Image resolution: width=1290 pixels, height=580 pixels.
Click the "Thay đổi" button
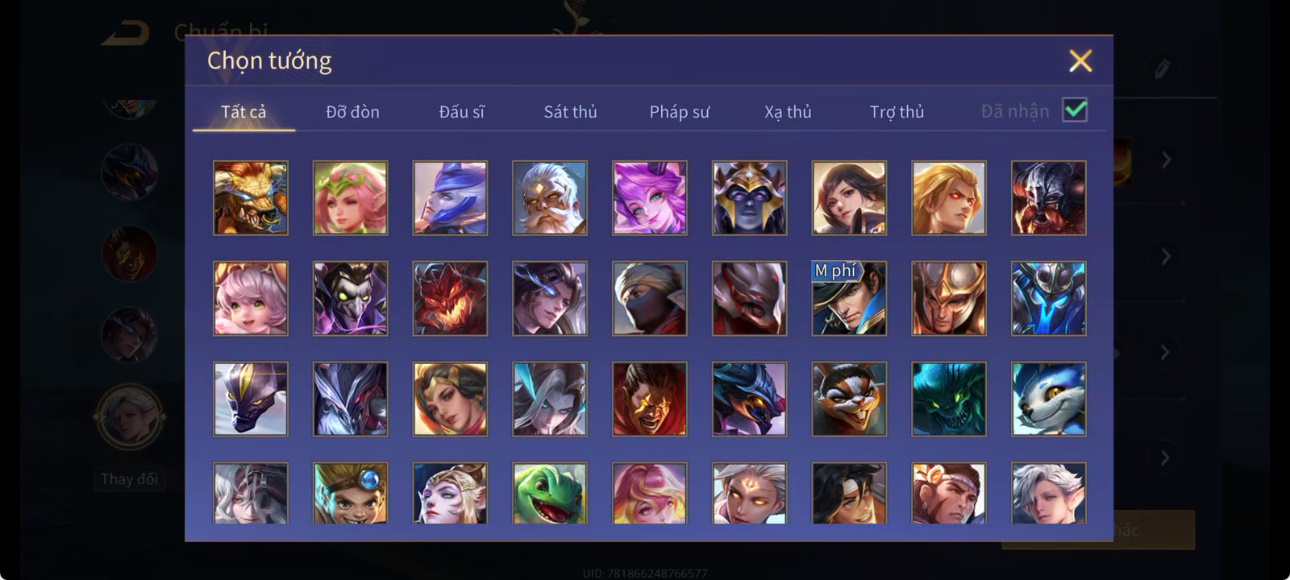pyautogui.click(x=129, y=479)
